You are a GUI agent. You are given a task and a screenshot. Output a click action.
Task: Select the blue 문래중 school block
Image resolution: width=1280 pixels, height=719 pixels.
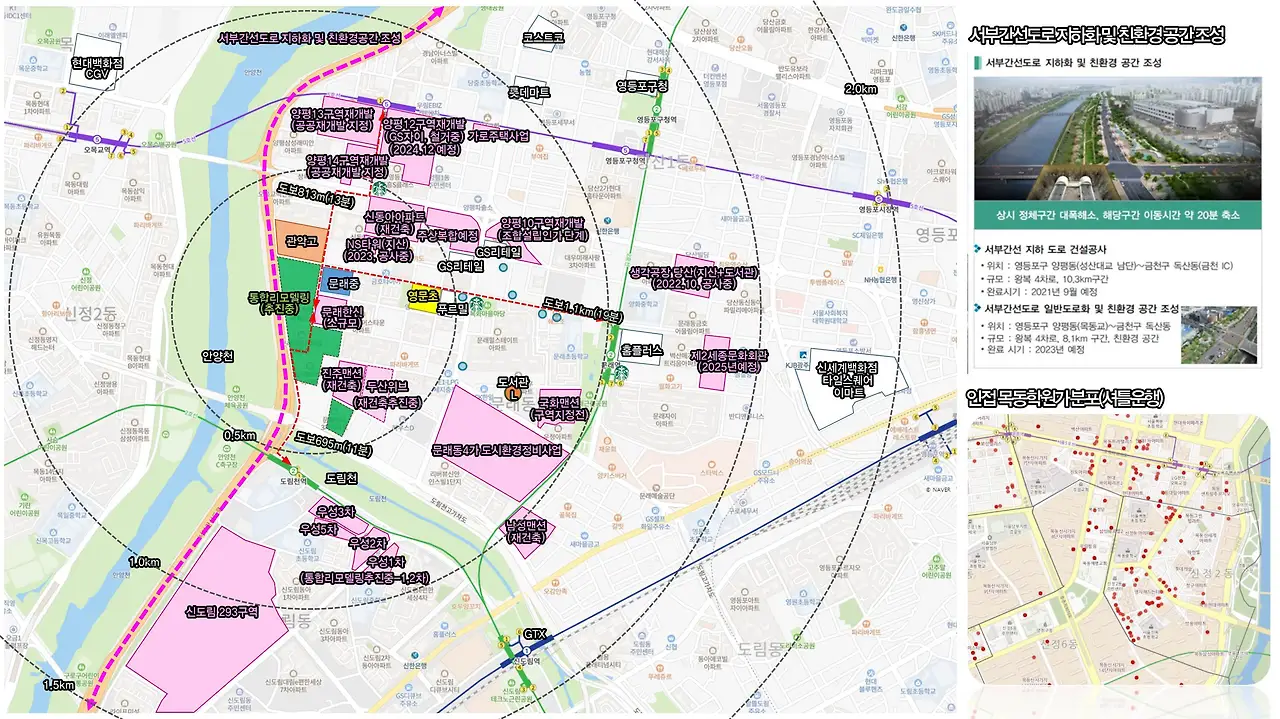336,286
